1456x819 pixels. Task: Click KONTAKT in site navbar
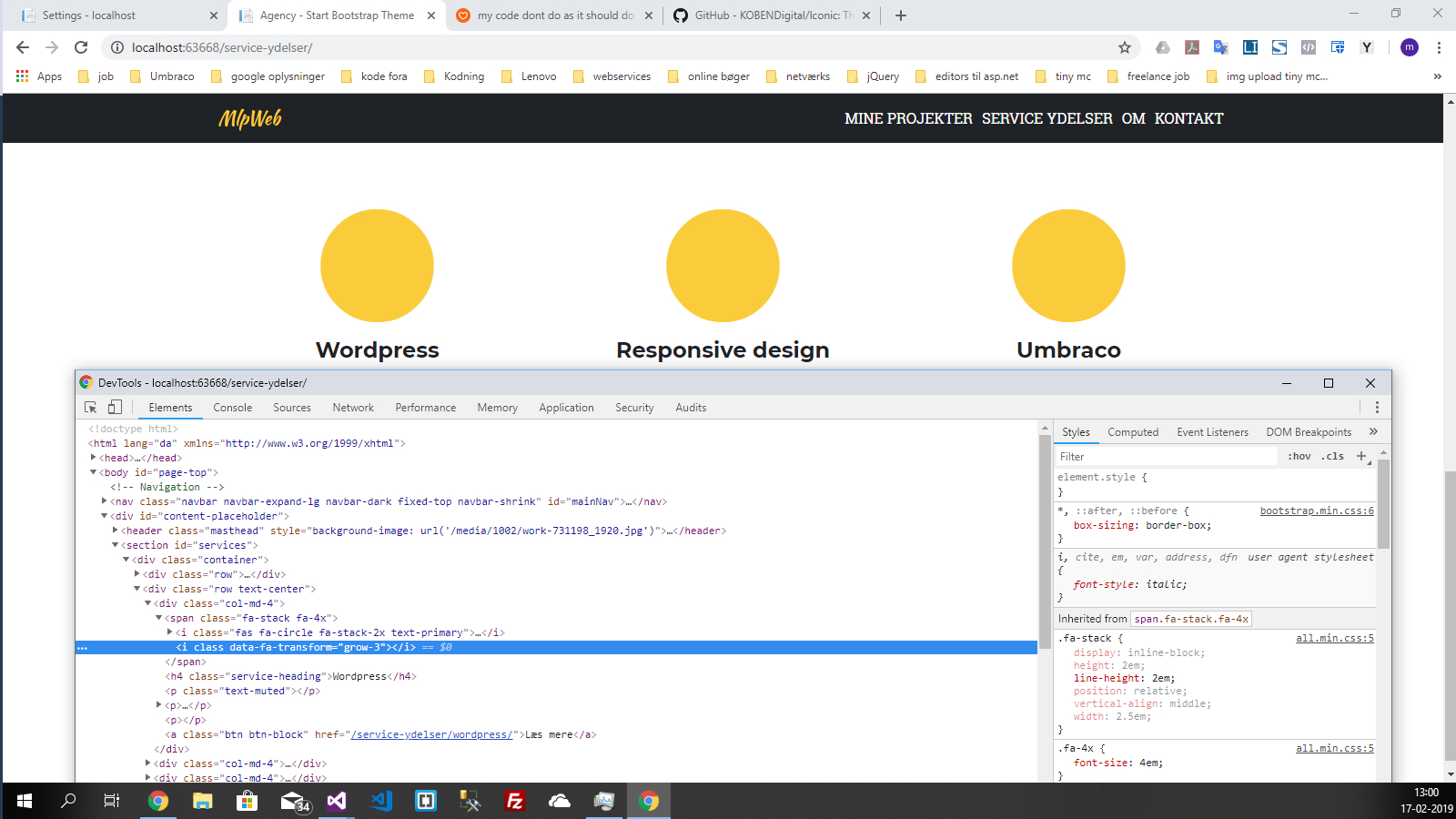coord(1188,118)
